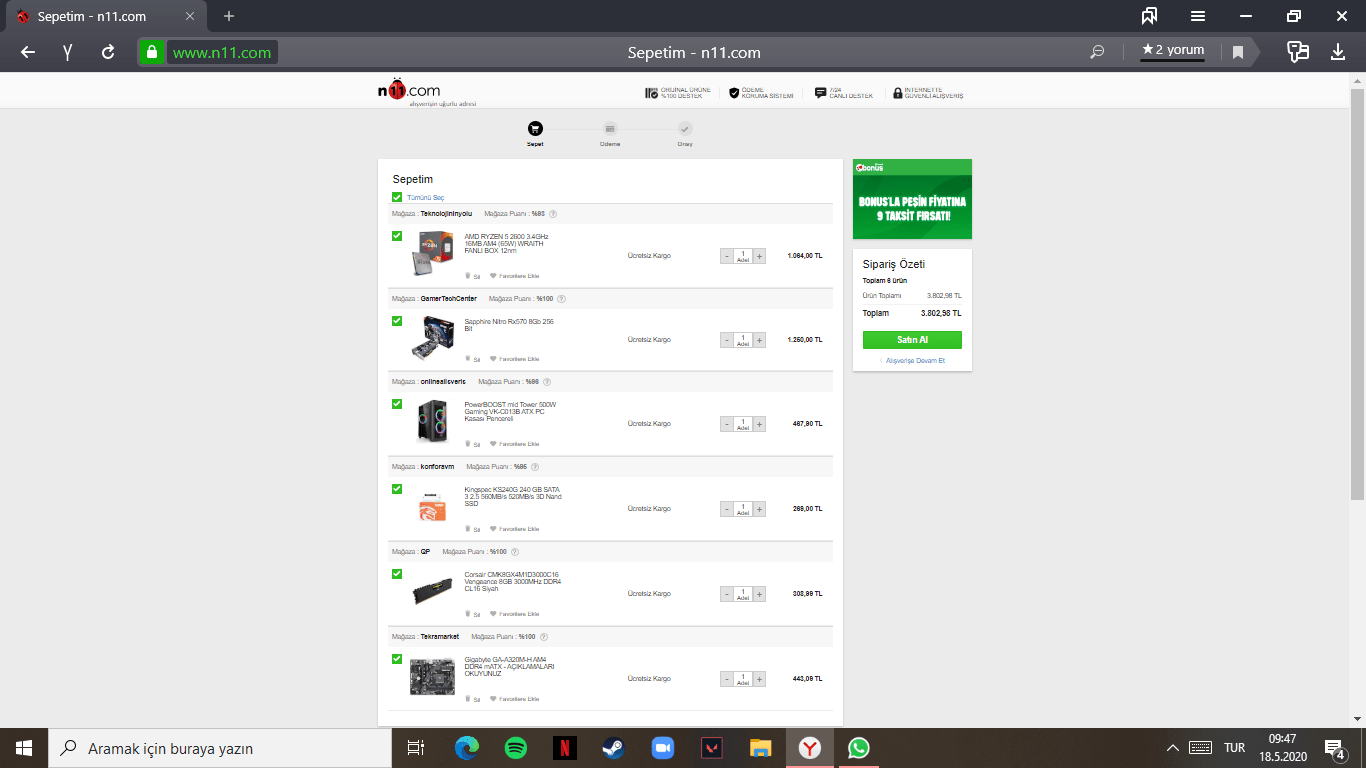The width and height of the screenshot is (1366, 768).
Task: Open the GamerTechCenter store link
Action: pos(449,299)
